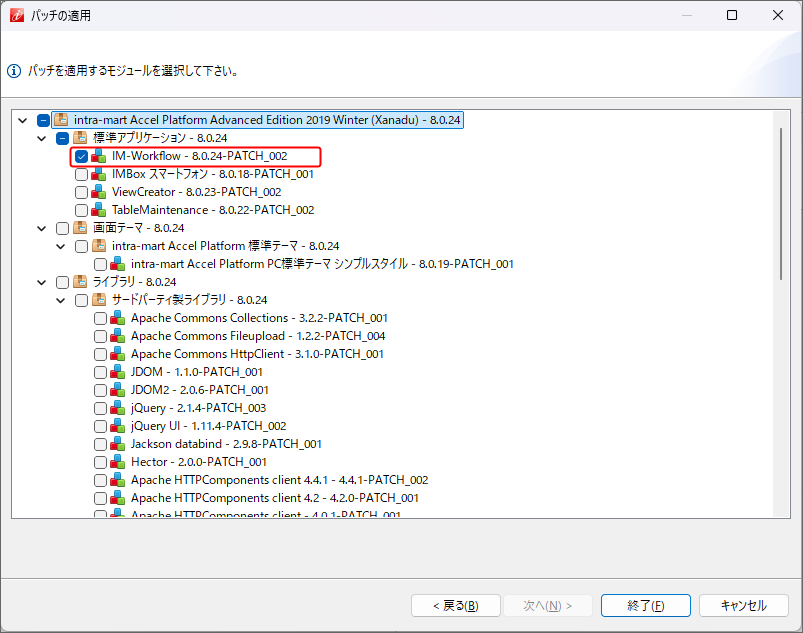Click the package icon beside 画面テーマ

click(x=80, y=228)
